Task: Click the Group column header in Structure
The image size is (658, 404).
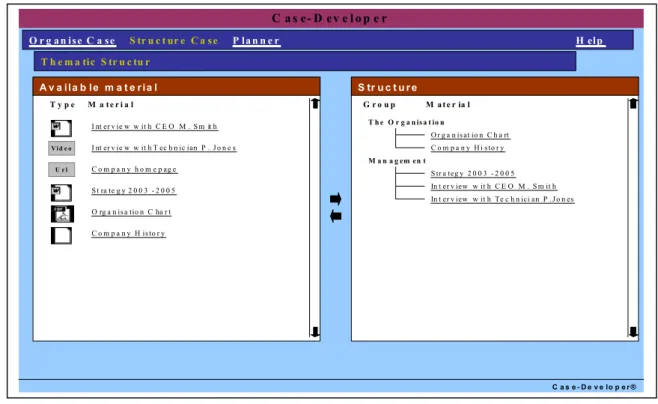Action: (x=379, y=104)
